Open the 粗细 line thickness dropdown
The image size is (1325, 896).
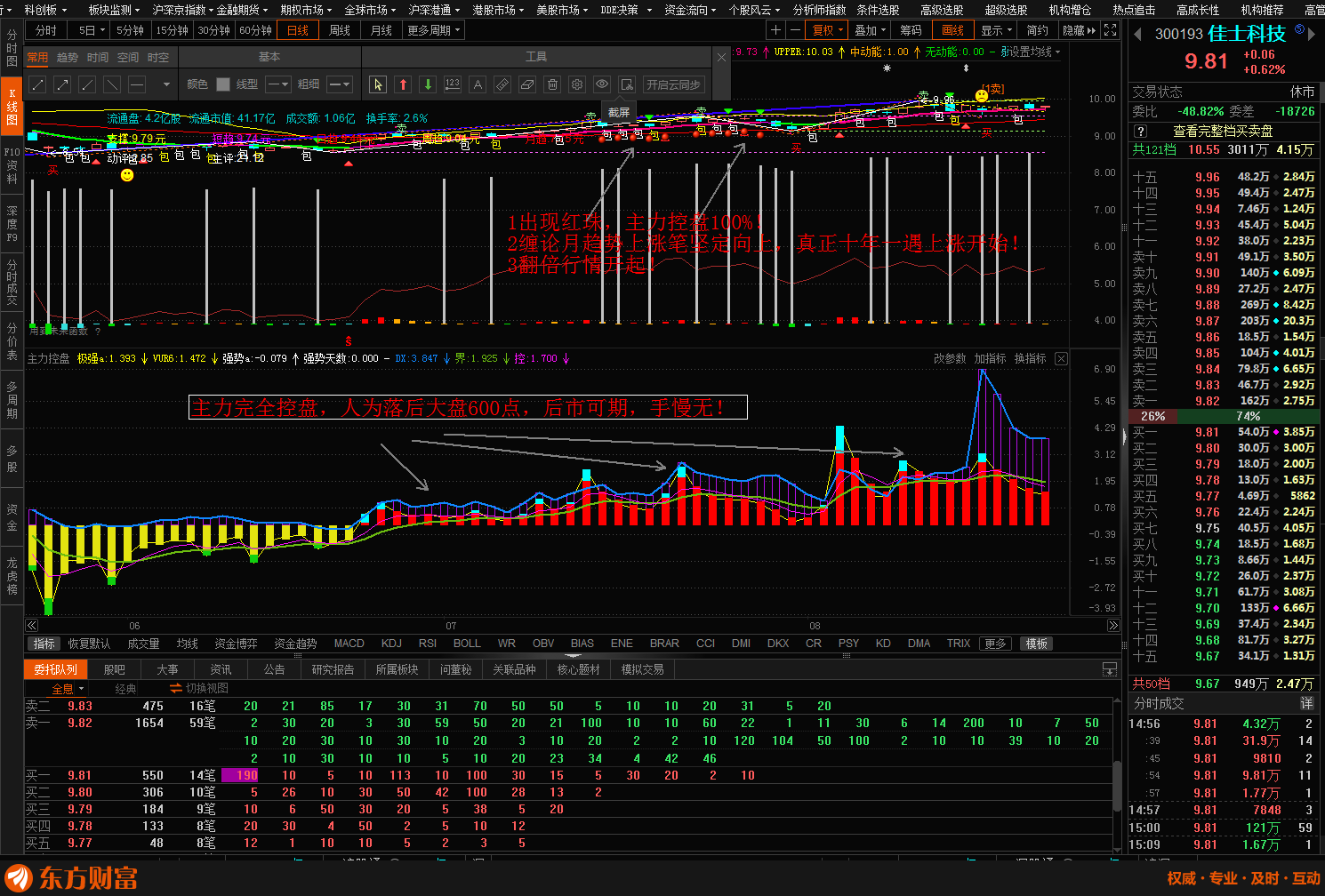point(340,84)
